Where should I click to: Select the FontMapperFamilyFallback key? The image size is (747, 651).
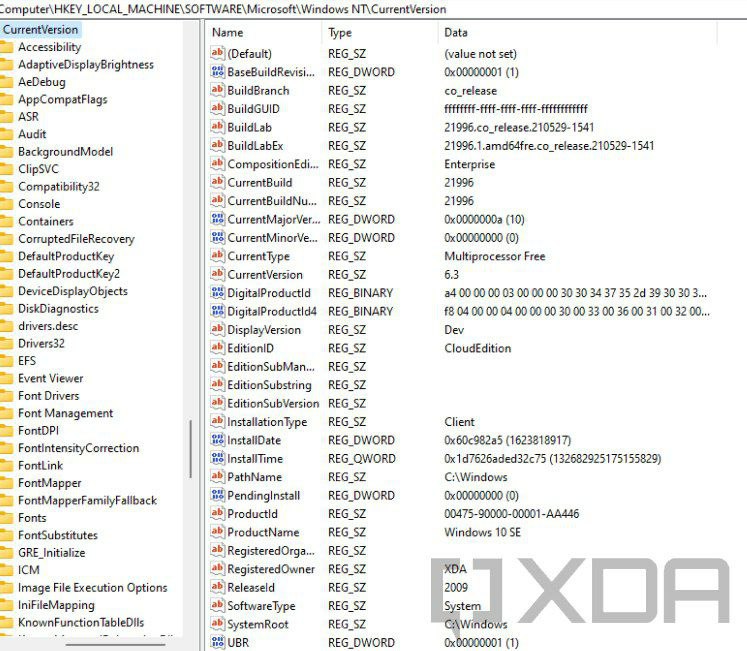[87, 500]
